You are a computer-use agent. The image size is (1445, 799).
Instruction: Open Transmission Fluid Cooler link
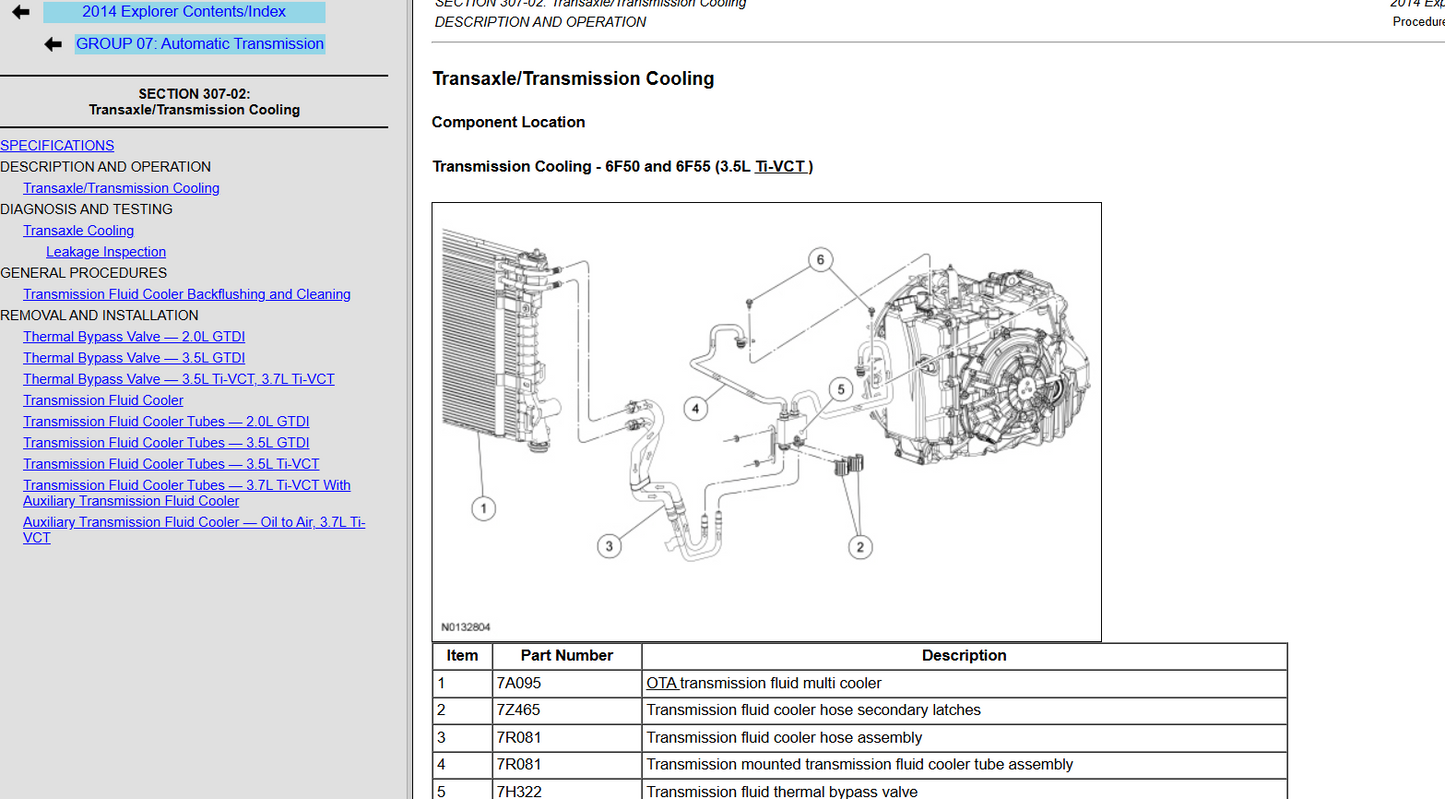tap(103, 400)
